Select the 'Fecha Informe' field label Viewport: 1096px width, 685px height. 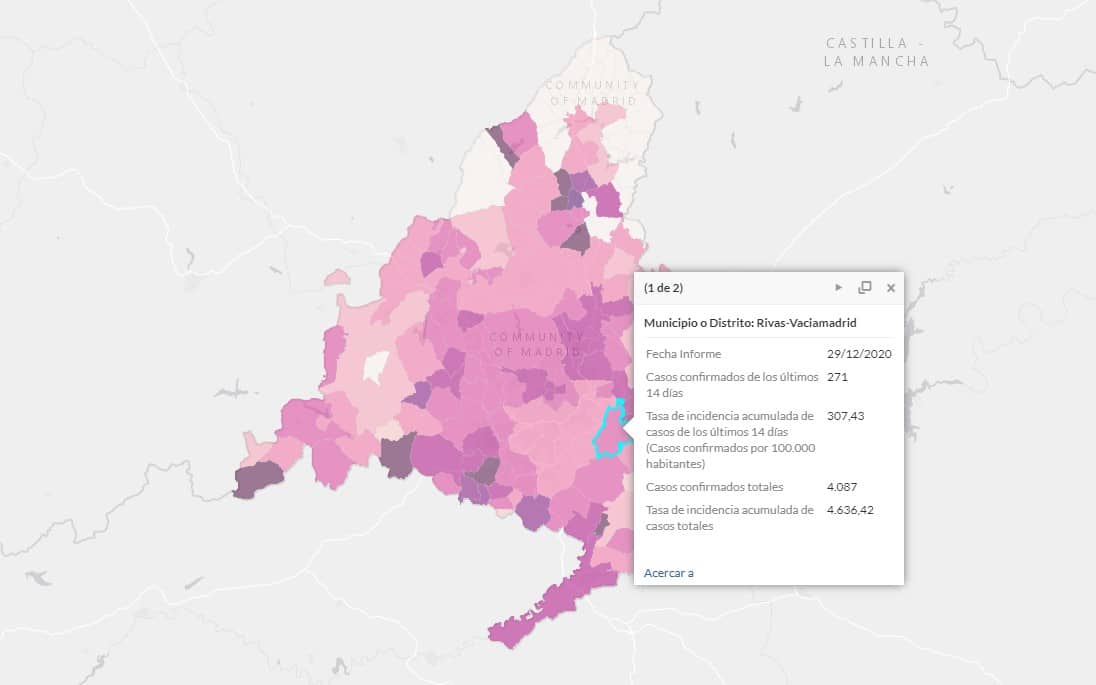[x=683, y=354]
